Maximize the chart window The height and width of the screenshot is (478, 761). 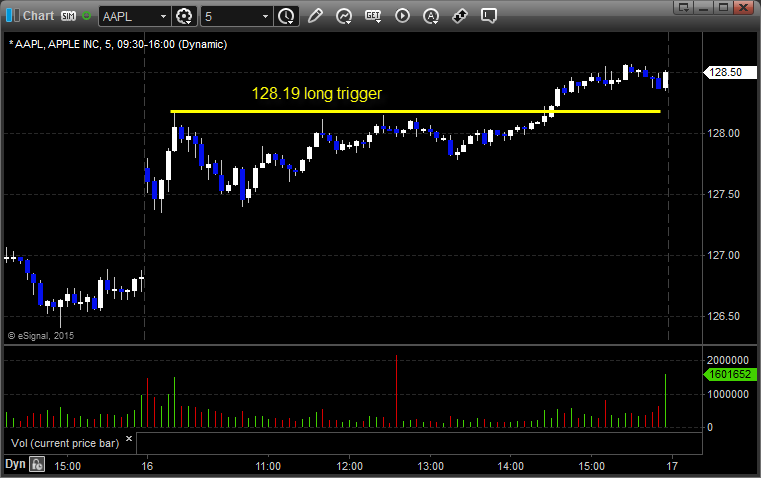[x=723, y=7]
